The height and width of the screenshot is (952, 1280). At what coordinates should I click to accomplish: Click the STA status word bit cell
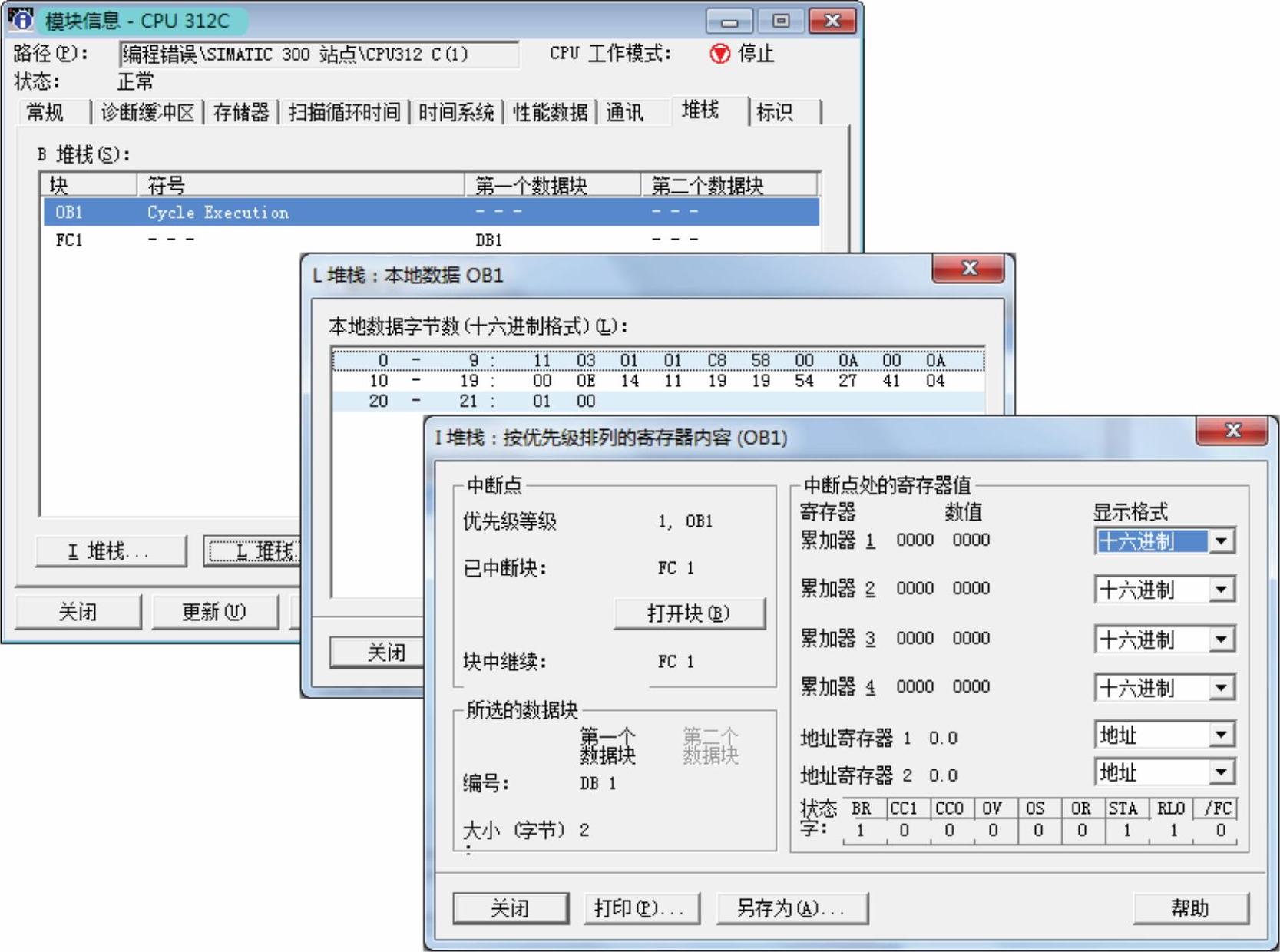1127,831
